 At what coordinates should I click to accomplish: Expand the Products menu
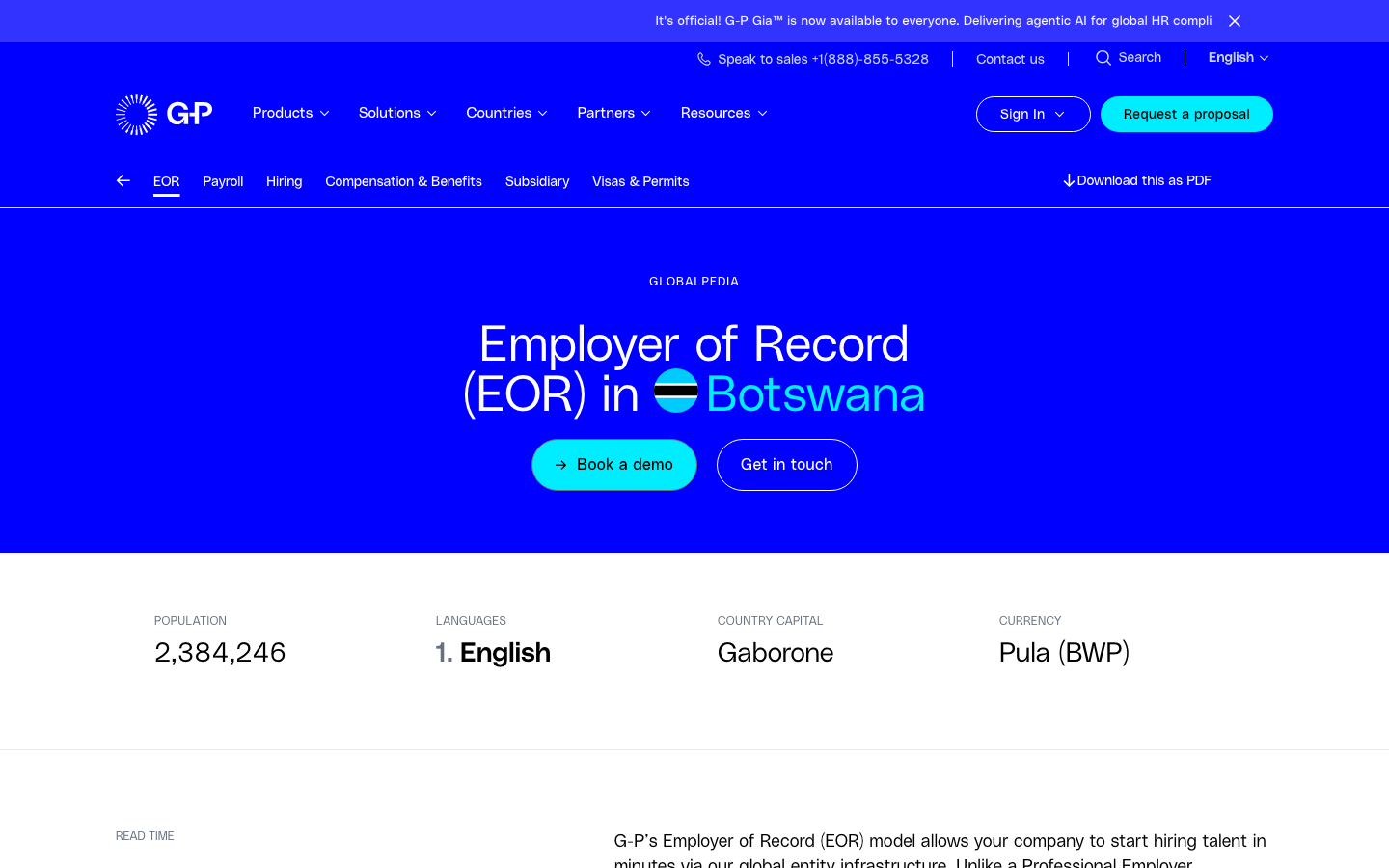(x=290, y=113)
